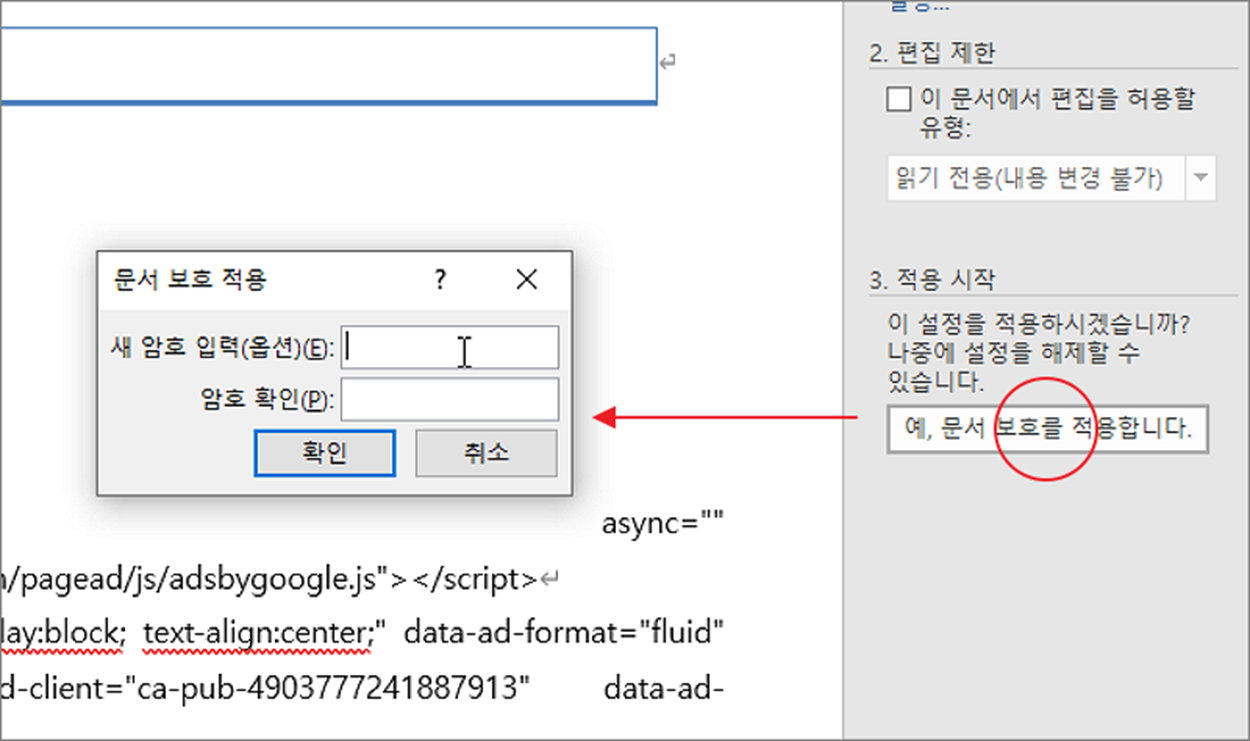Click the 3. 적용 시작 heading
The width and height of the screenshot is (1250, 741).
(932, 280)
